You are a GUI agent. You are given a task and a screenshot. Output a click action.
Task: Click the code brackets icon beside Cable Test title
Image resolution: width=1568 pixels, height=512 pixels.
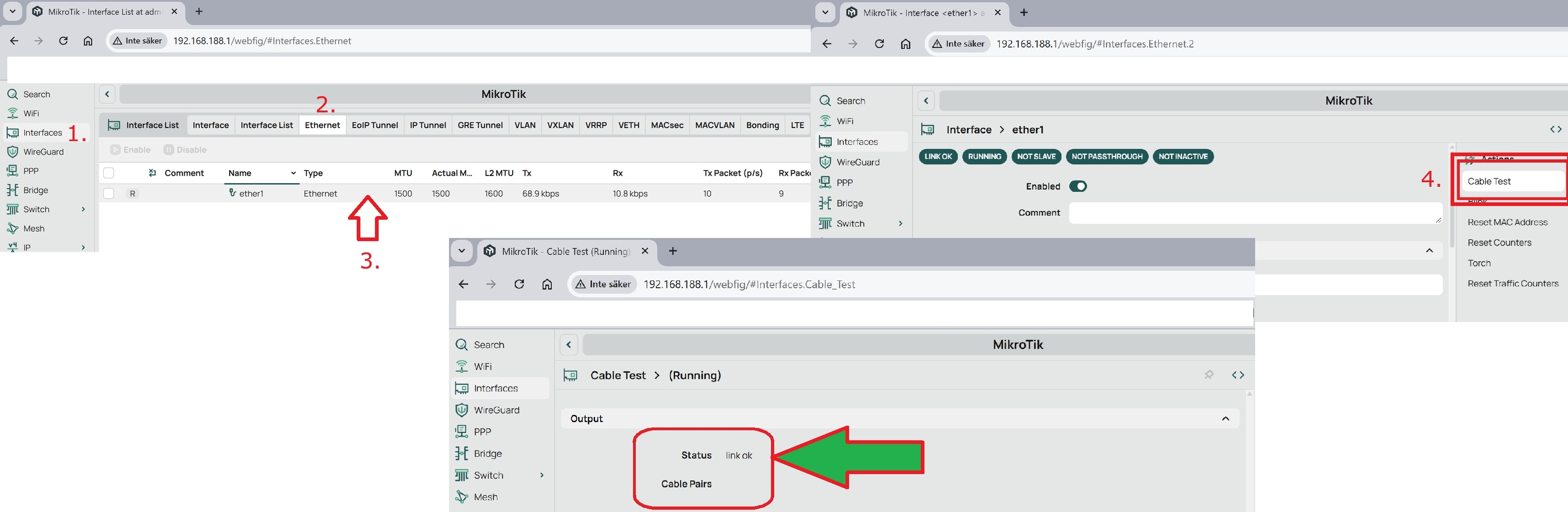click(x=1237, y=375)
